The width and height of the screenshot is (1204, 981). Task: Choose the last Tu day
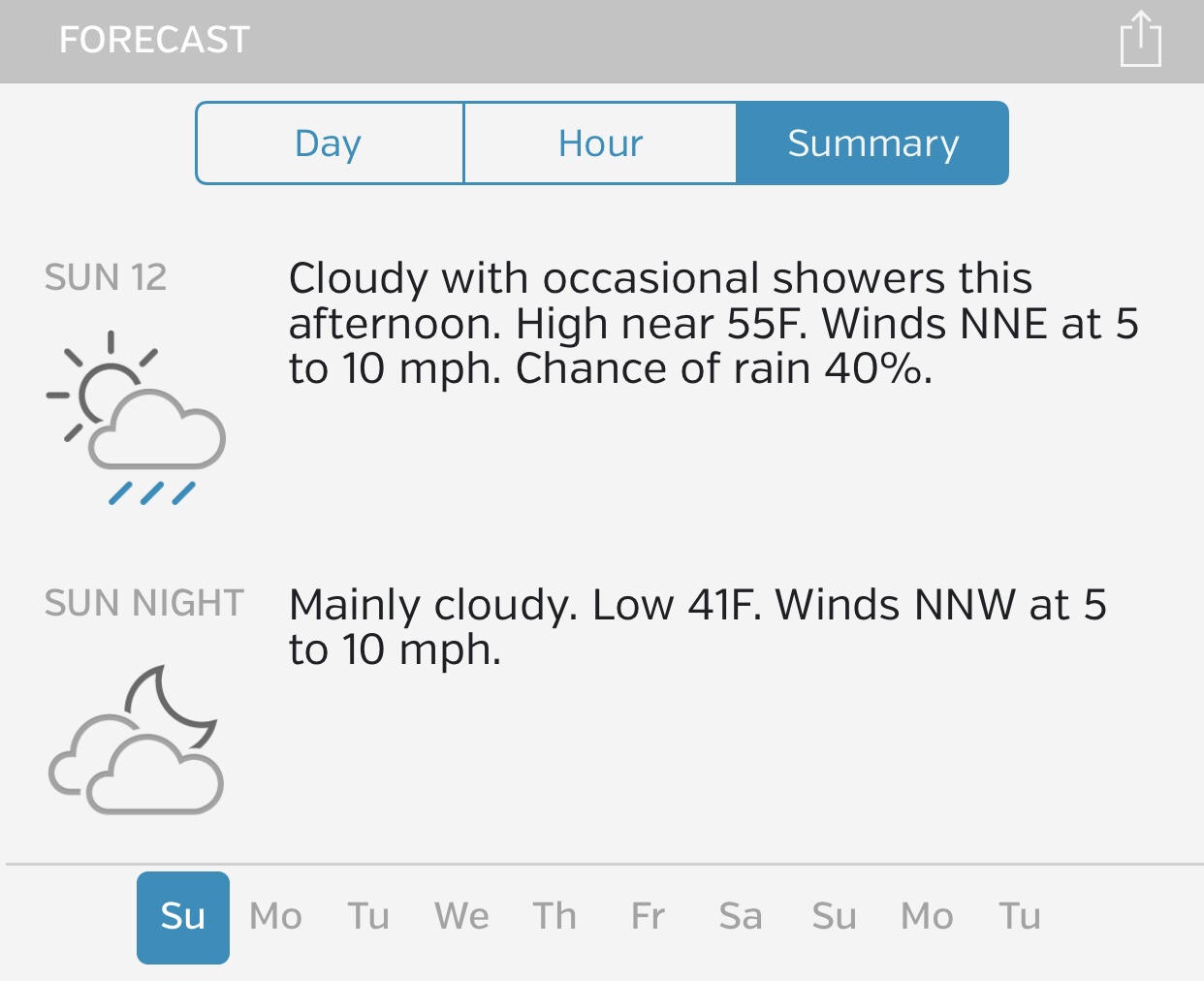[1020, 917]
